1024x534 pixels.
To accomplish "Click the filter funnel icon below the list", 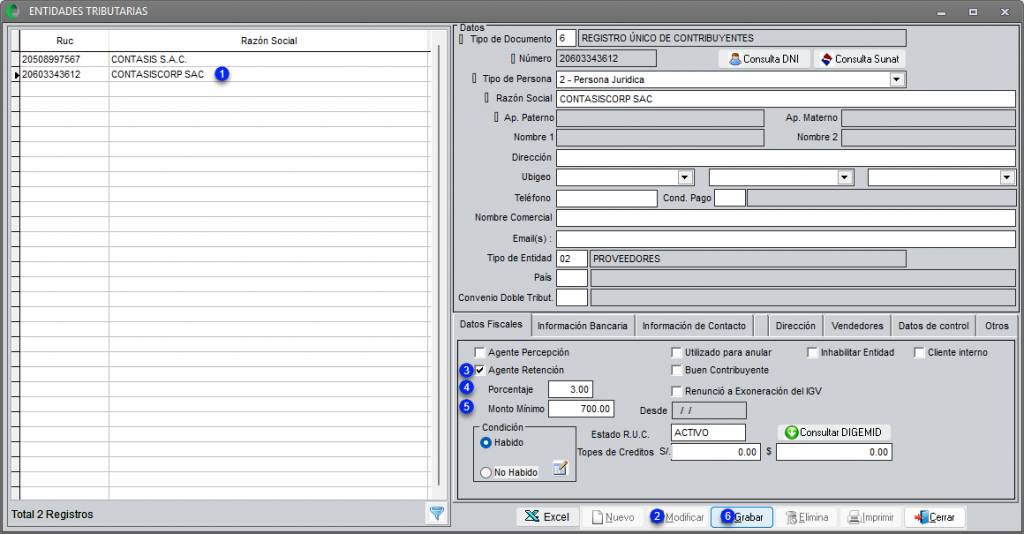I will (x=436, y=514).
